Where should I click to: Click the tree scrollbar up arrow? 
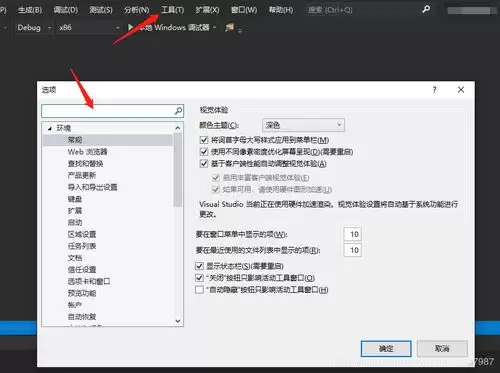pyautogui.click(x=178, y=128)
